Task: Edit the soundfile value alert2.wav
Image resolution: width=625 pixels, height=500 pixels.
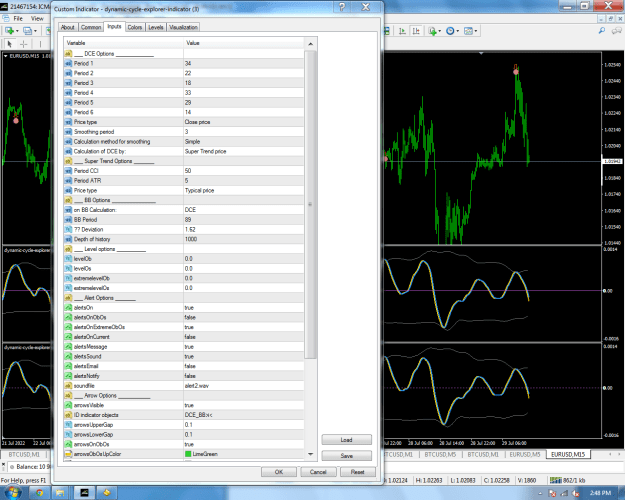Action: 244,386
